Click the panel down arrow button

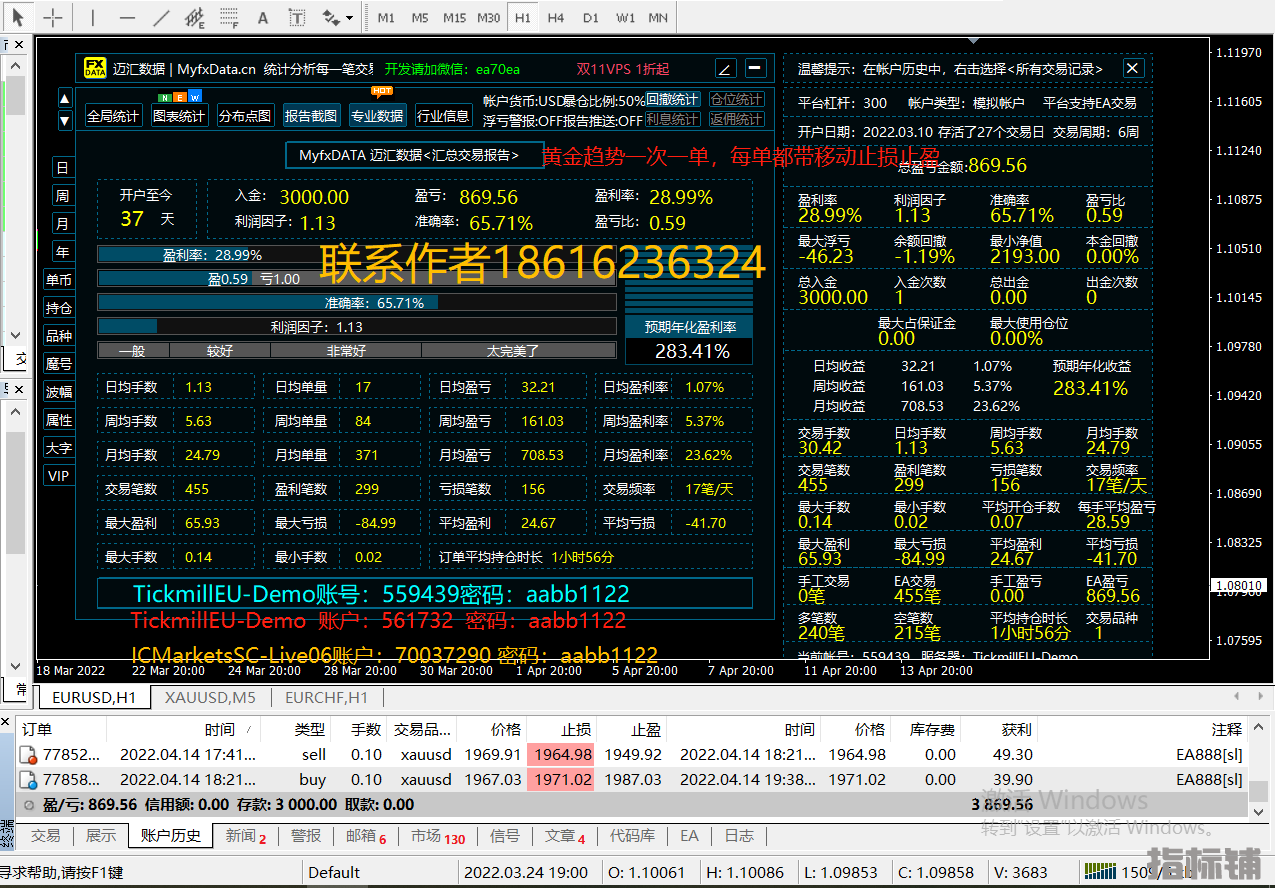pos(65,121)
